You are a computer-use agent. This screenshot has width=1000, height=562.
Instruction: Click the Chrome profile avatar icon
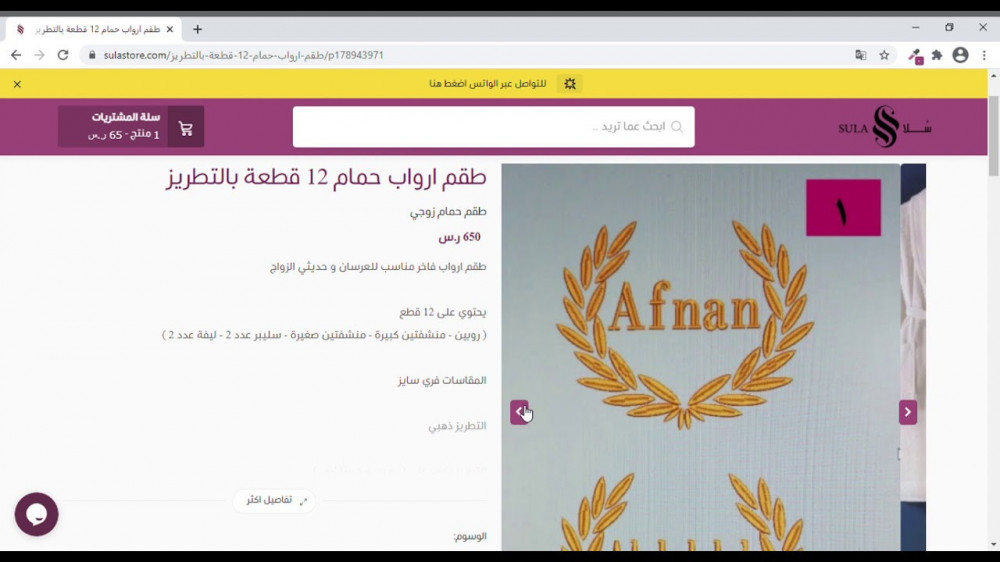point(960,56)
